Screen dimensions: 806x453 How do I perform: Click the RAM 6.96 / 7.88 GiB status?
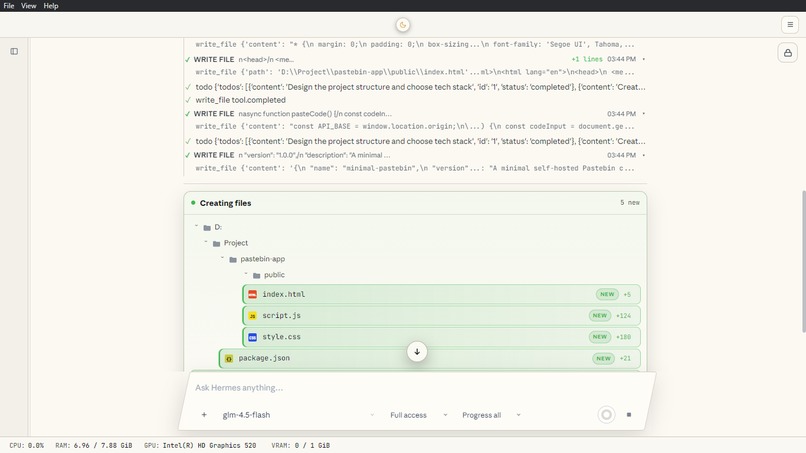click(94, 445)
